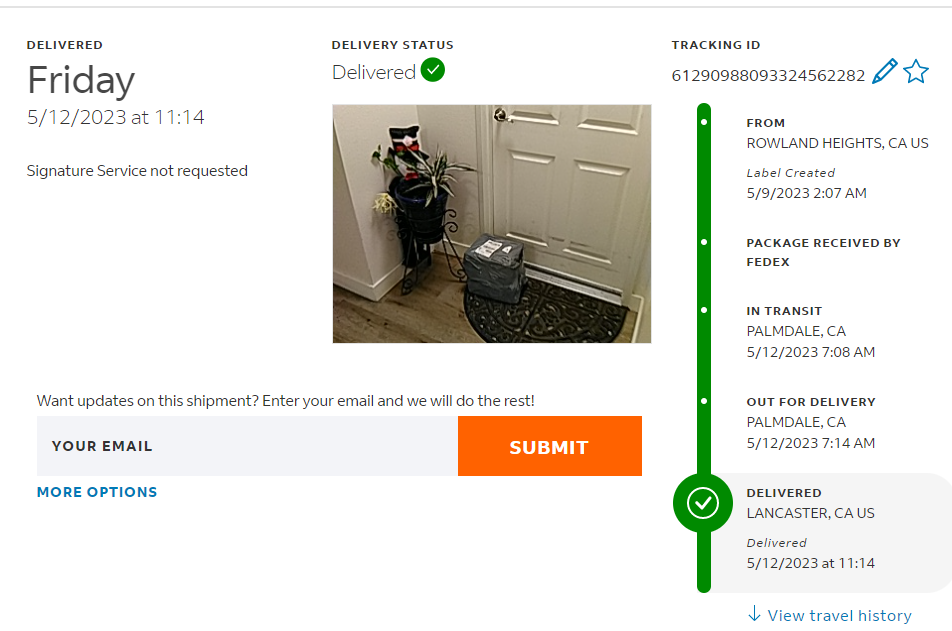Click the Delivered text under Delivery Status
The width and height of the screenshot is (952, 631).
[x=374, y=72]
